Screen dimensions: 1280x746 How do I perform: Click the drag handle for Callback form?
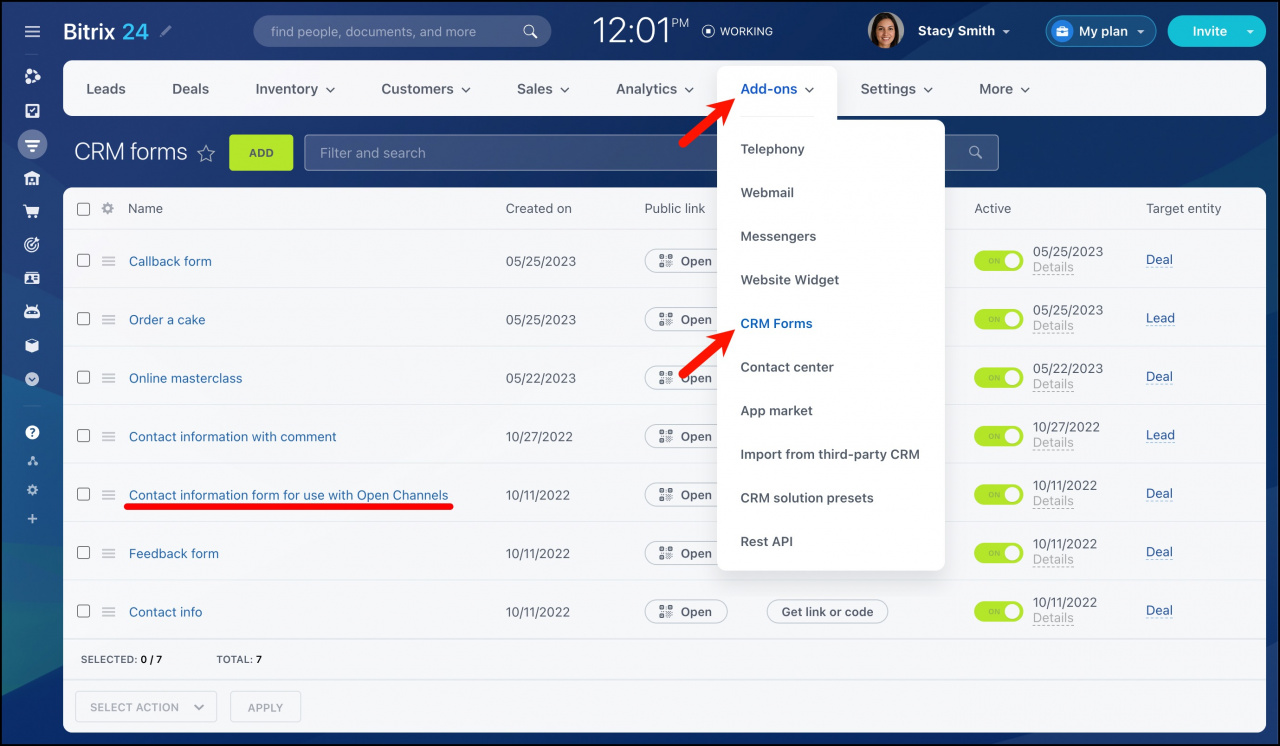(109, 261)
